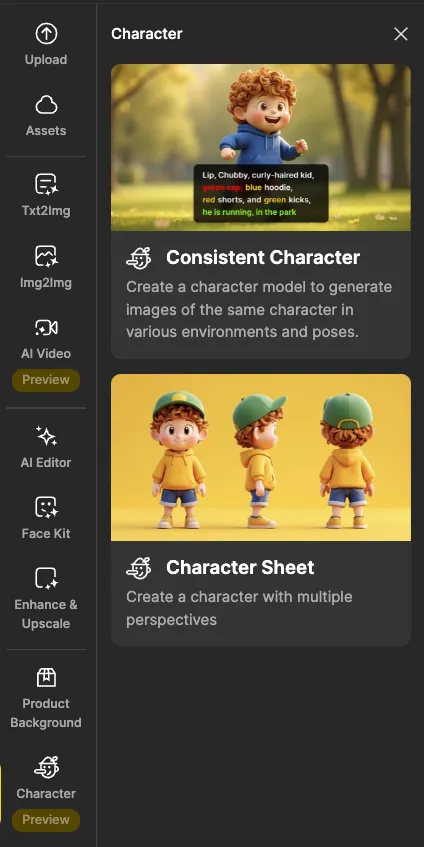Select the Face Kit tool
Viewport: 424px width, 847px height.
click(x=46, y=519)
